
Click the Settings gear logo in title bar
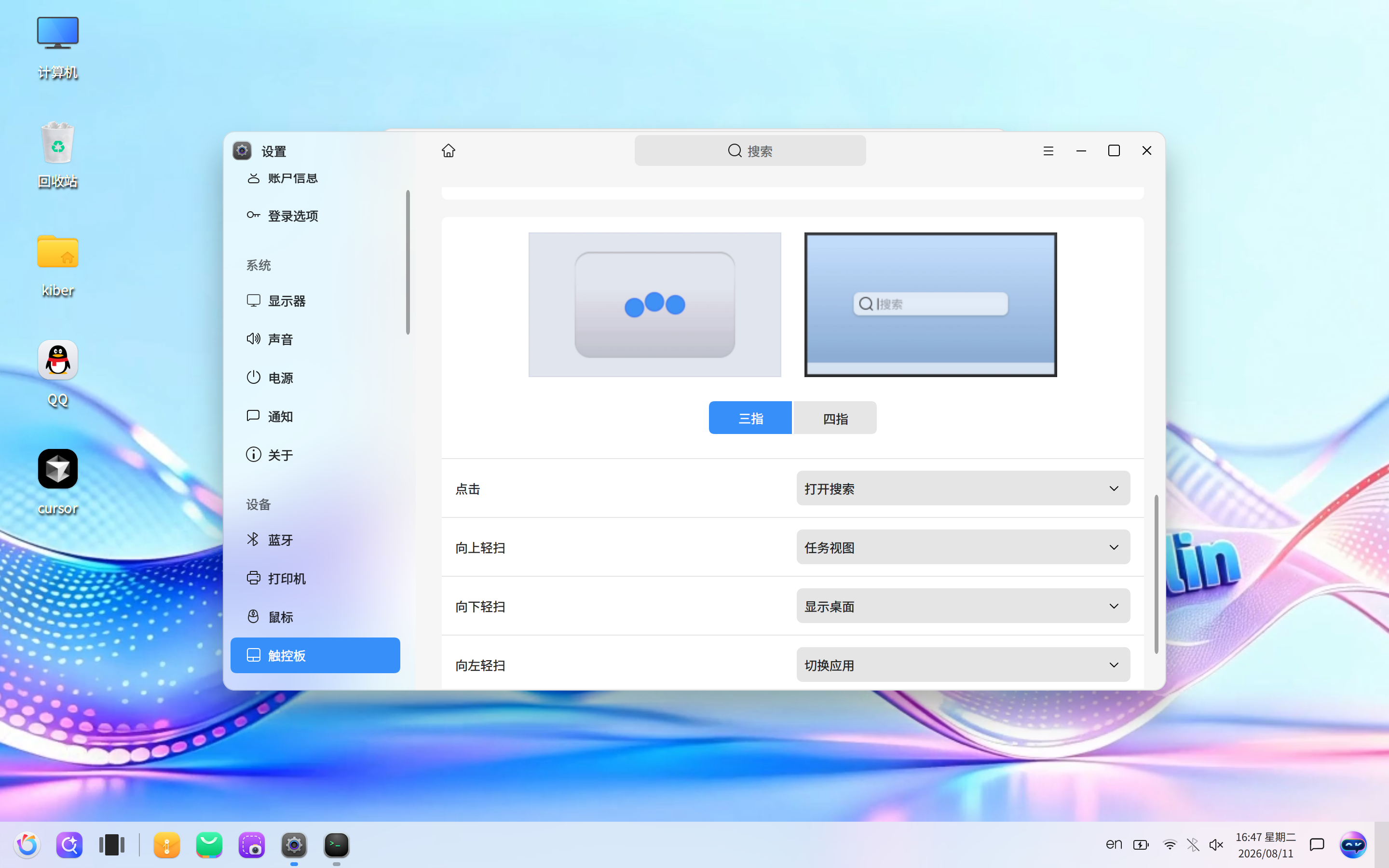tap(242, 151)
